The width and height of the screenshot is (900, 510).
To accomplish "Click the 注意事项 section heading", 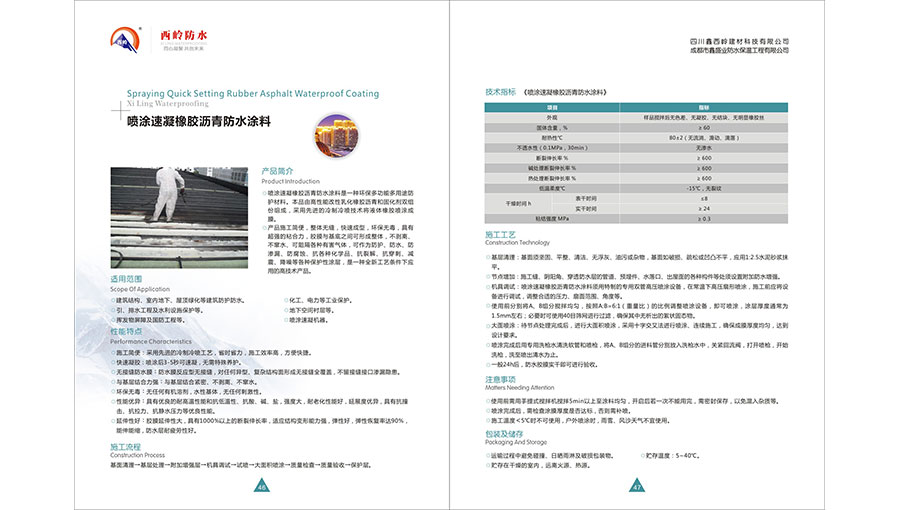I will [x=501, y=379].
